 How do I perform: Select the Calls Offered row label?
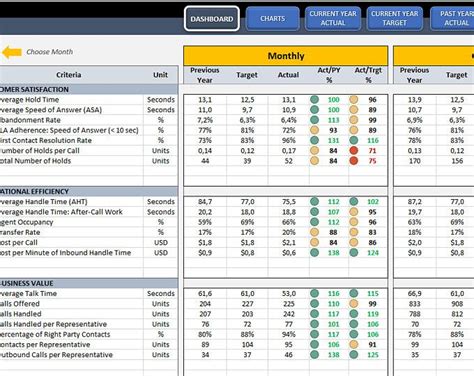[x=20, y=304]
